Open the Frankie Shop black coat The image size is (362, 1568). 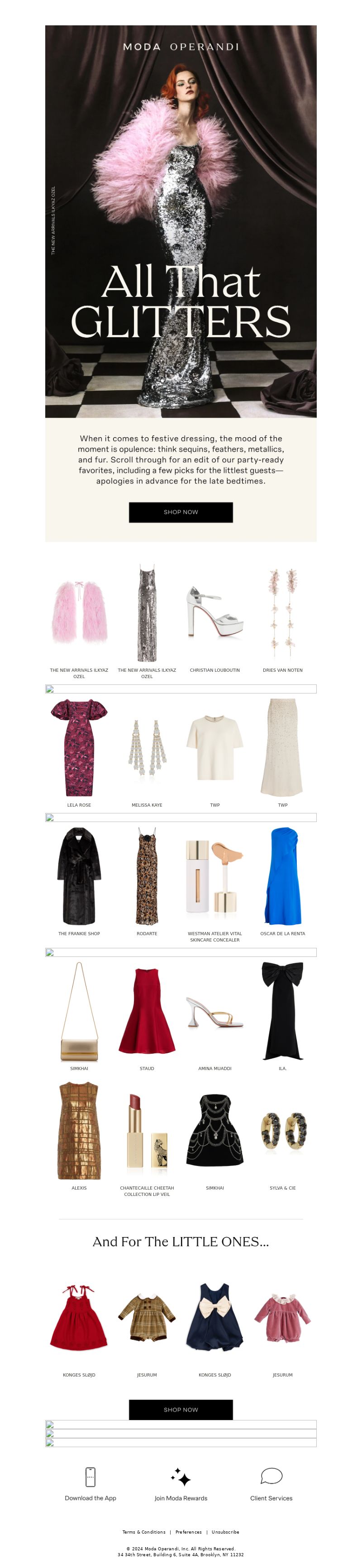pos(79,876)
